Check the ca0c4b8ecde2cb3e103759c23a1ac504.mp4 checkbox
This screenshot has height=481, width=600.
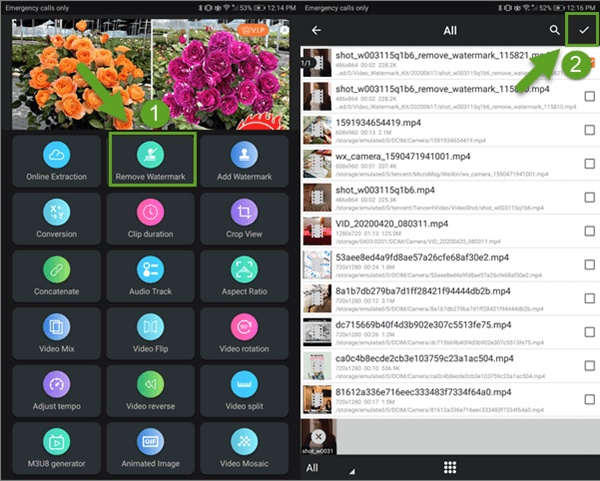pyautogui.click(x=590, y=366)
